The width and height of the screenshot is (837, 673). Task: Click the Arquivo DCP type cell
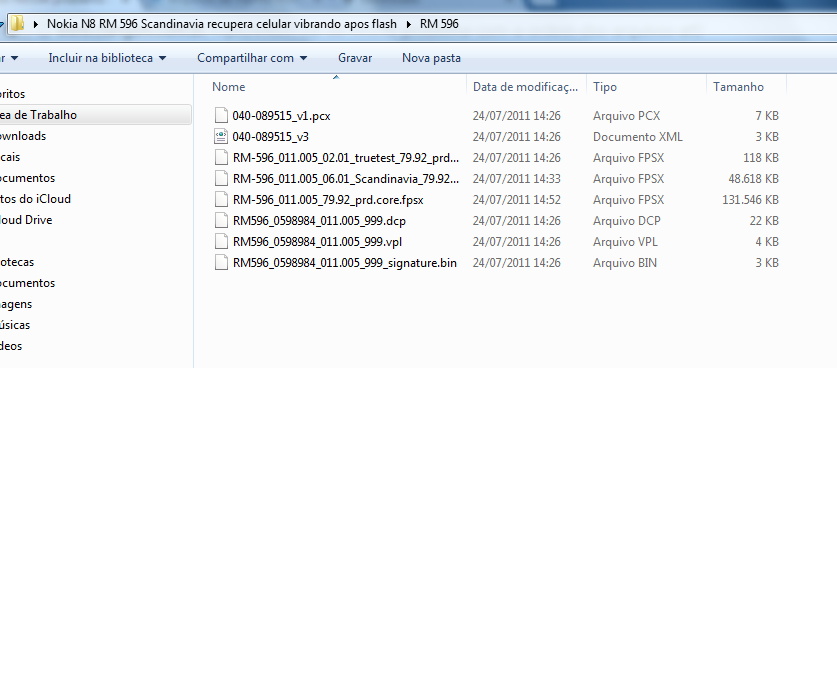click(x=627, y=221)
